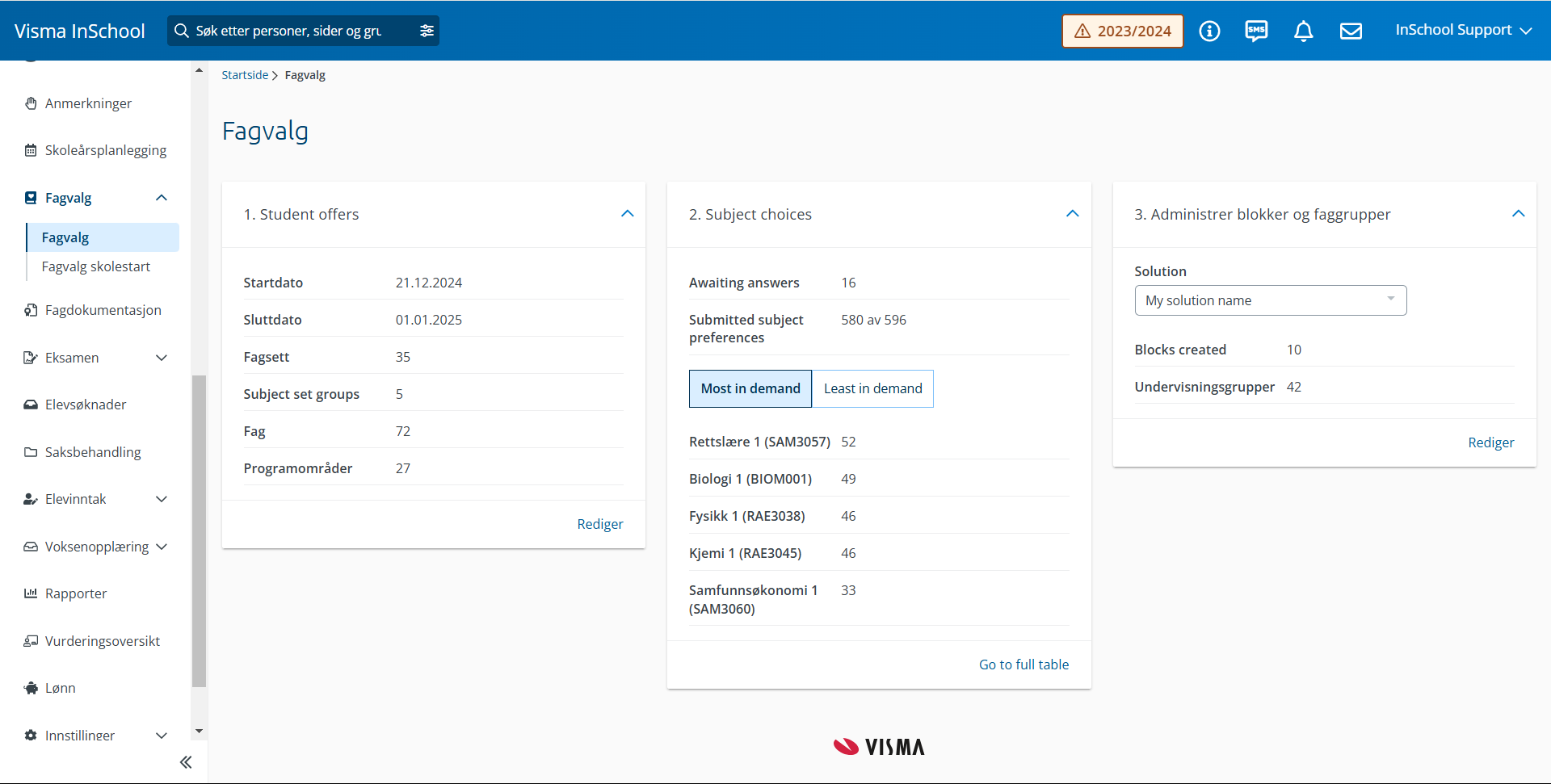This screenshot has width=1551, height=784.
Task: Click the Kjemi 1 (RAE3045) row
Action: click(x=879, y=553)
